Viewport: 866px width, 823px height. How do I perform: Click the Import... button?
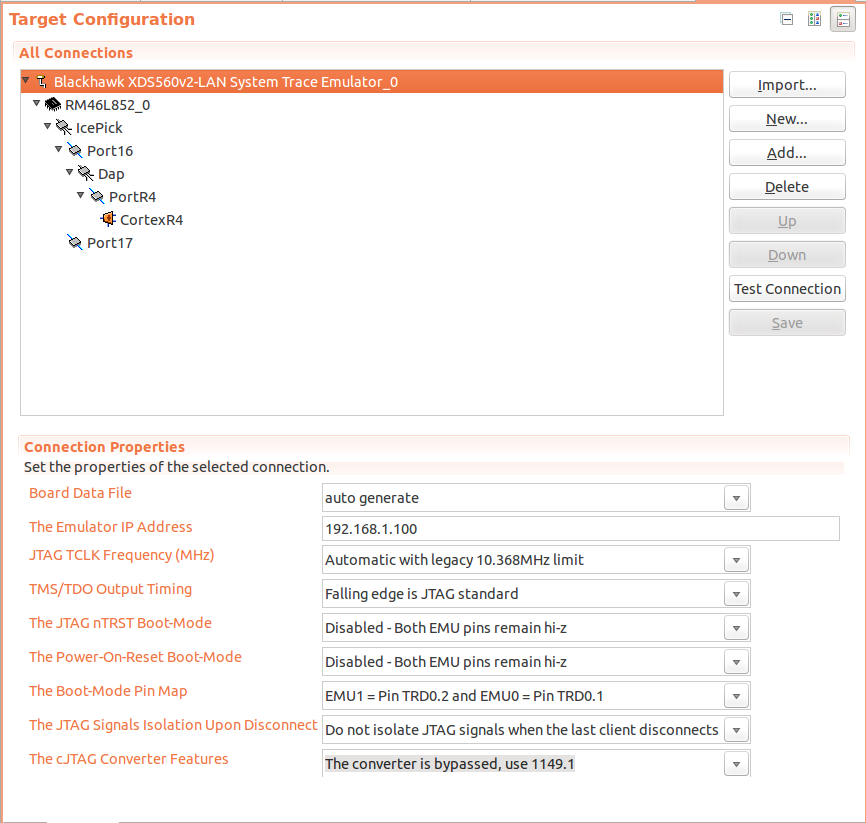[x=787, y=85]
